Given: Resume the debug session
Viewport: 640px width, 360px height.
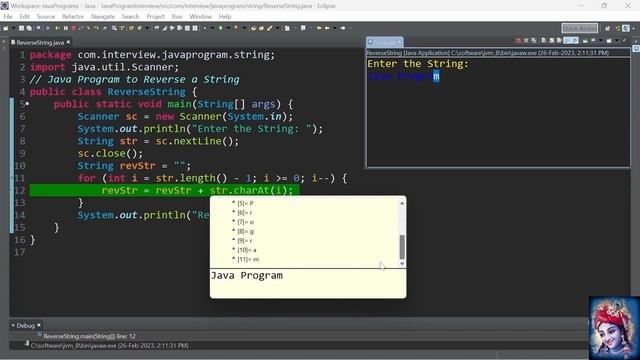Looking at the screenshot, I should click(57, 28).
